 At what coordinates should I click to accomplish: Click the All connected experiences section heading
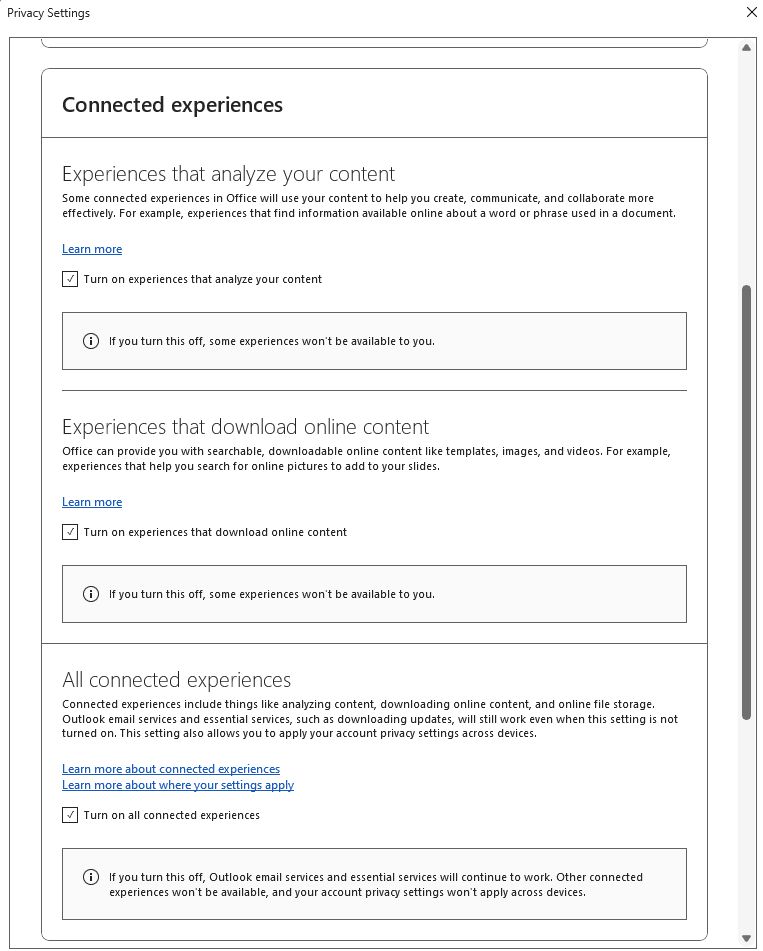pos(176,679)
